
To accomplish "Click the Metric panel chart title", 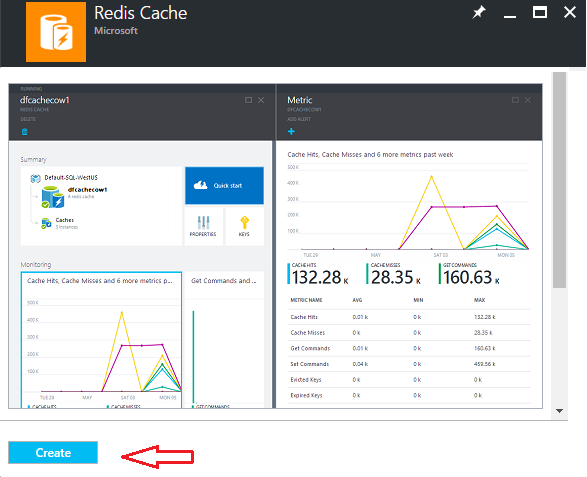I will (370, 155).
